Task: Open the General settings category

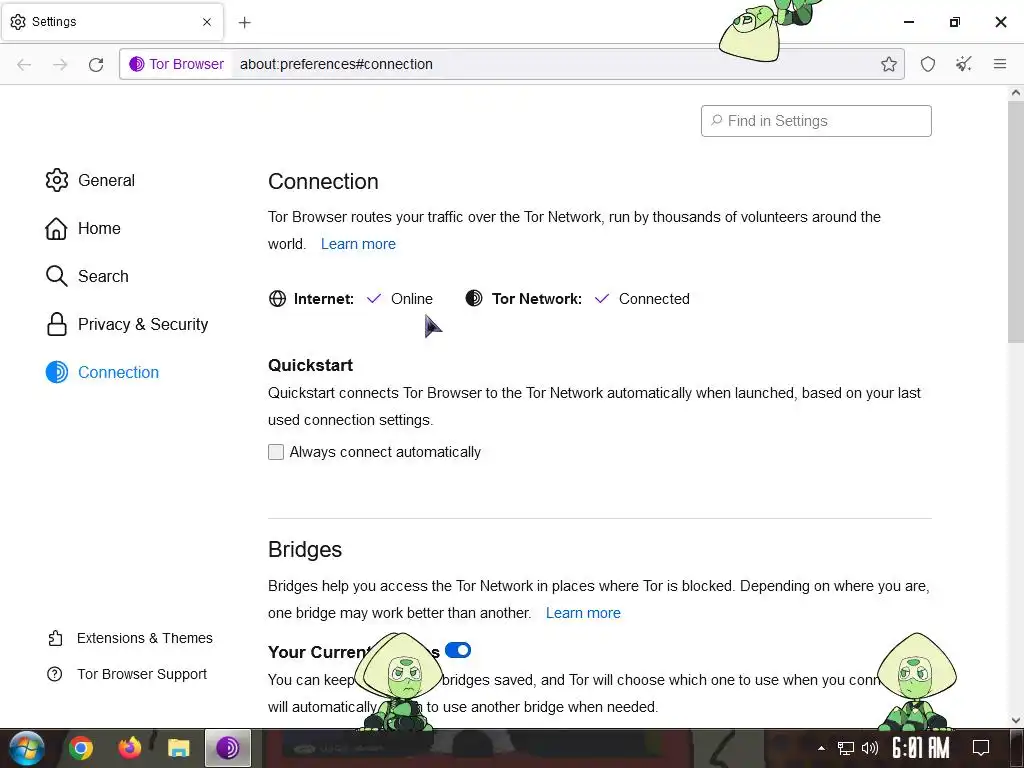Action: pos(91,180)
